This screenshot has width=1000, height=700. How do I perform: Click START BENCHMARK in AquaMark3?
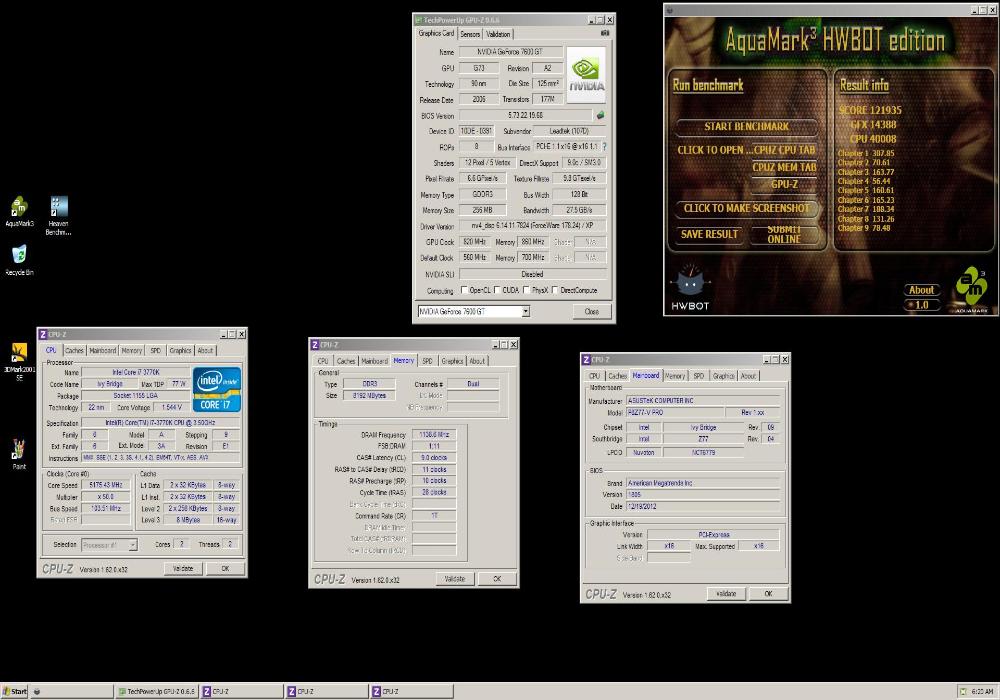(746, 127)
